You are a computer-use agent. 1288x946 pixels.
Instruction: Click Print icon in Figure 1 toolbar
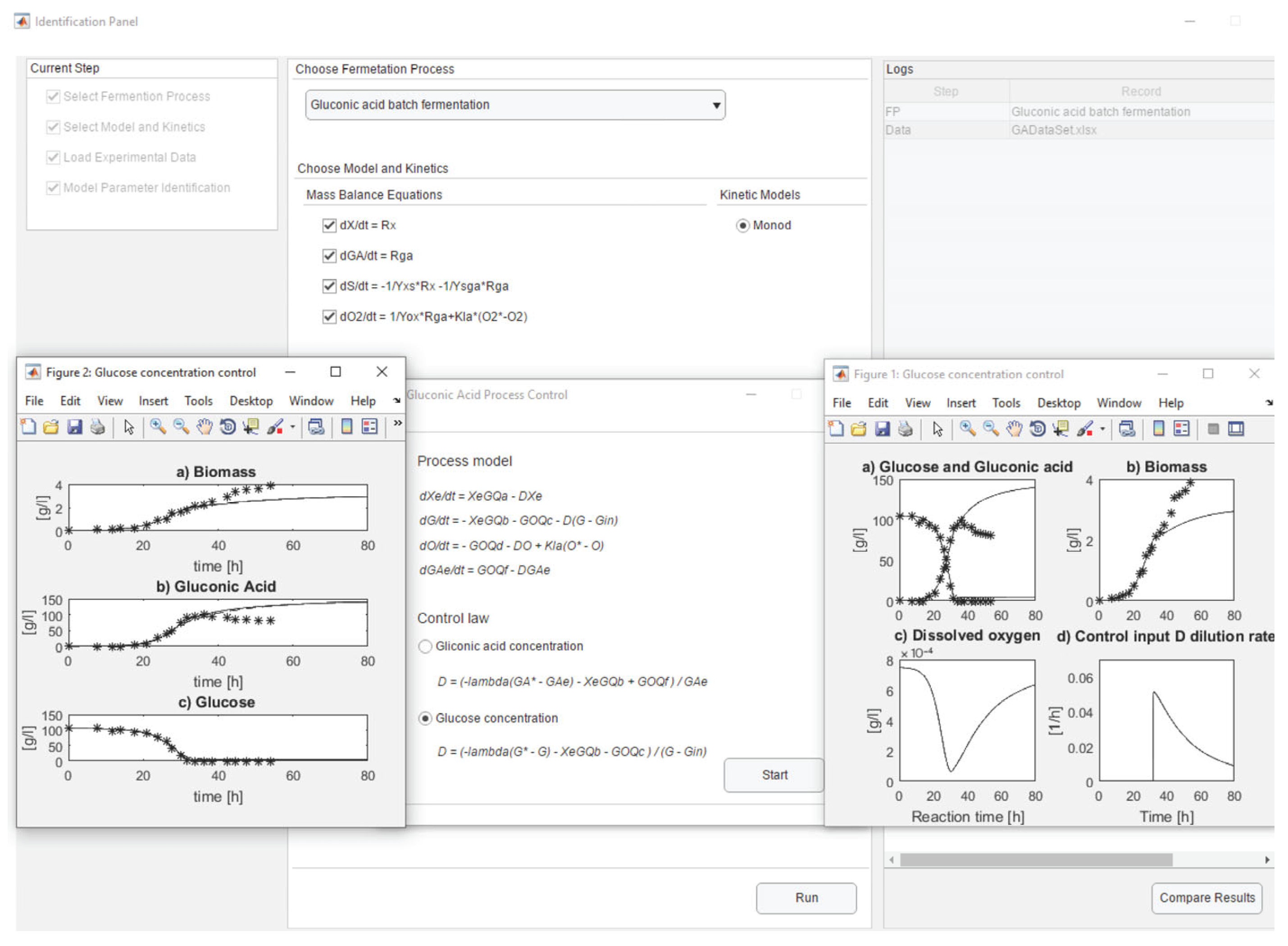pos(905,430)
